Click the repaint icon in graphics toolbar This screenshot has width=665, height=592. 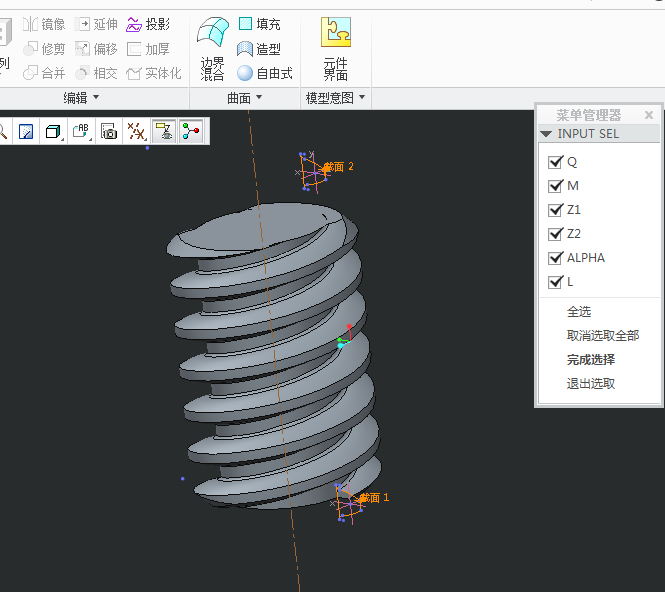26,131
